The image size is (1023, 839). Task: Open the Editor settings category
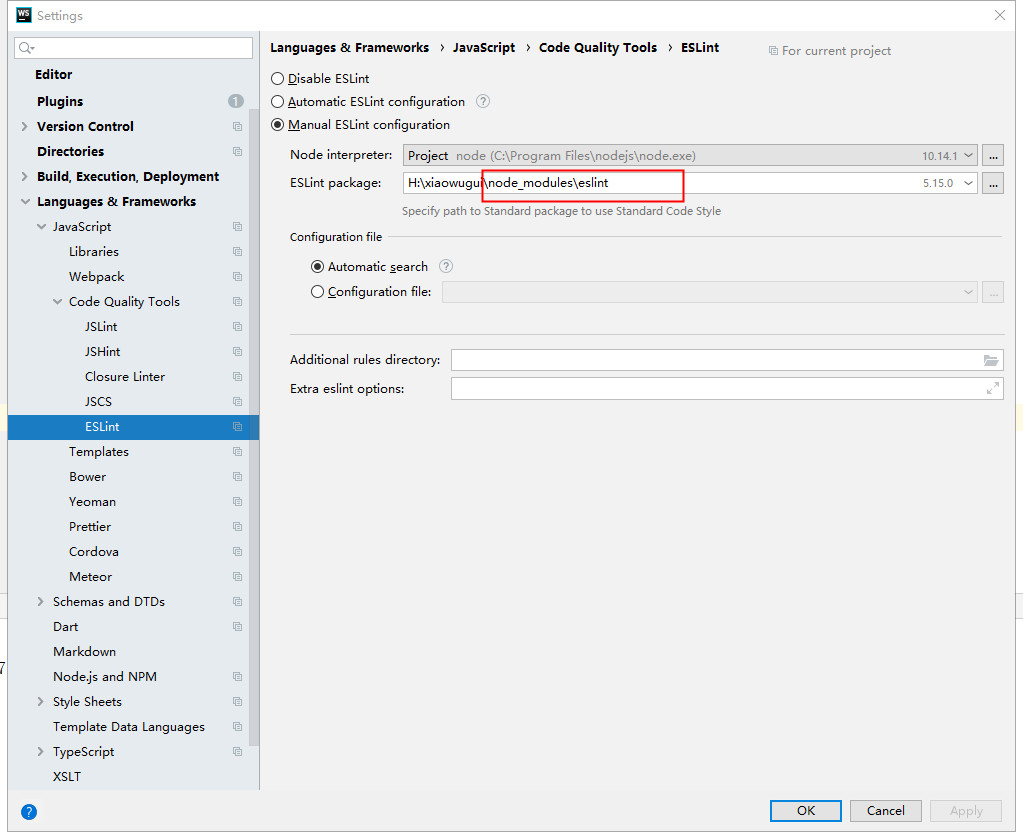coord(53,74)
